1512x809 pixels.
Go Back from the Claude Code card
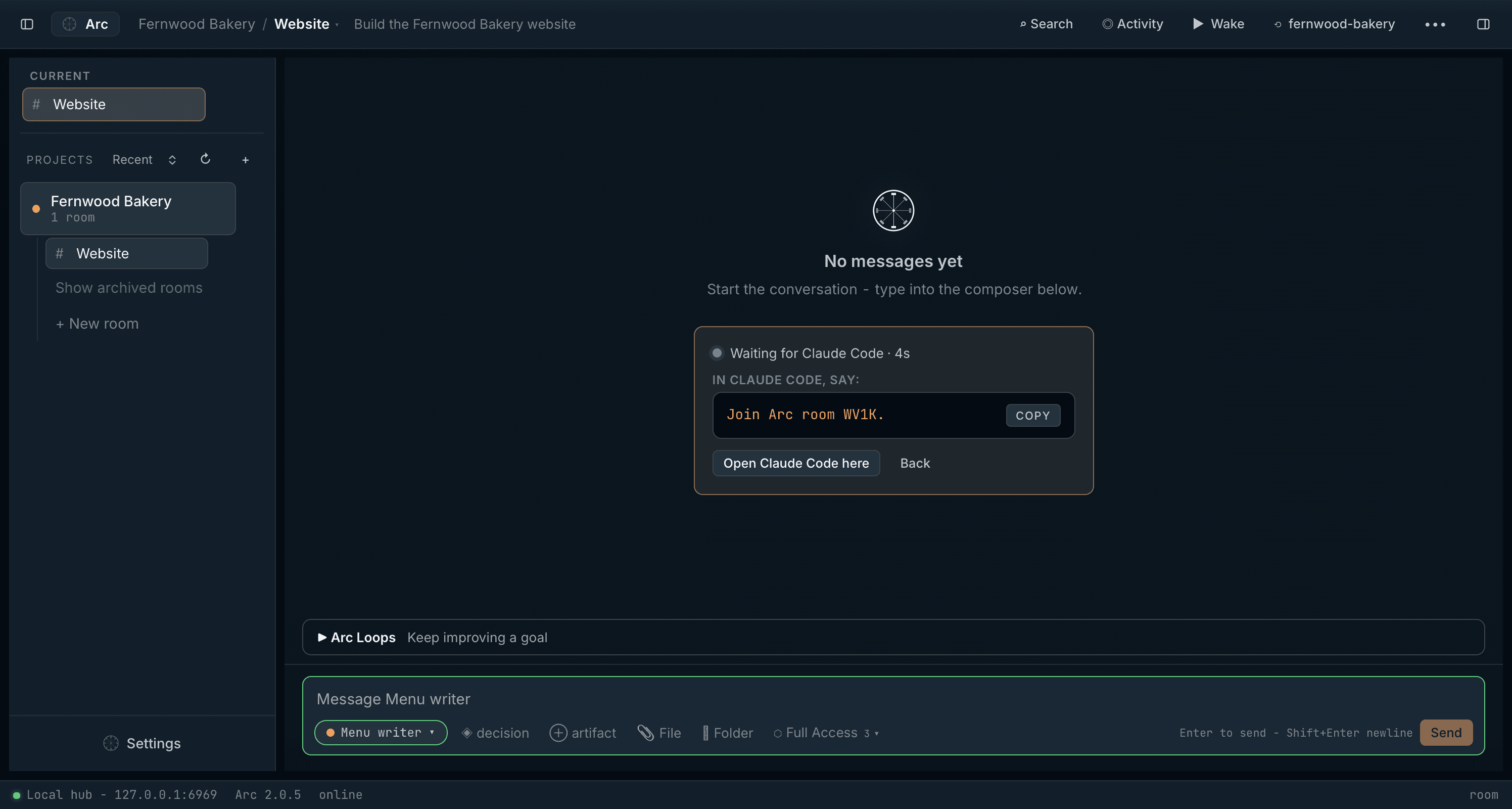pos(915,463)
